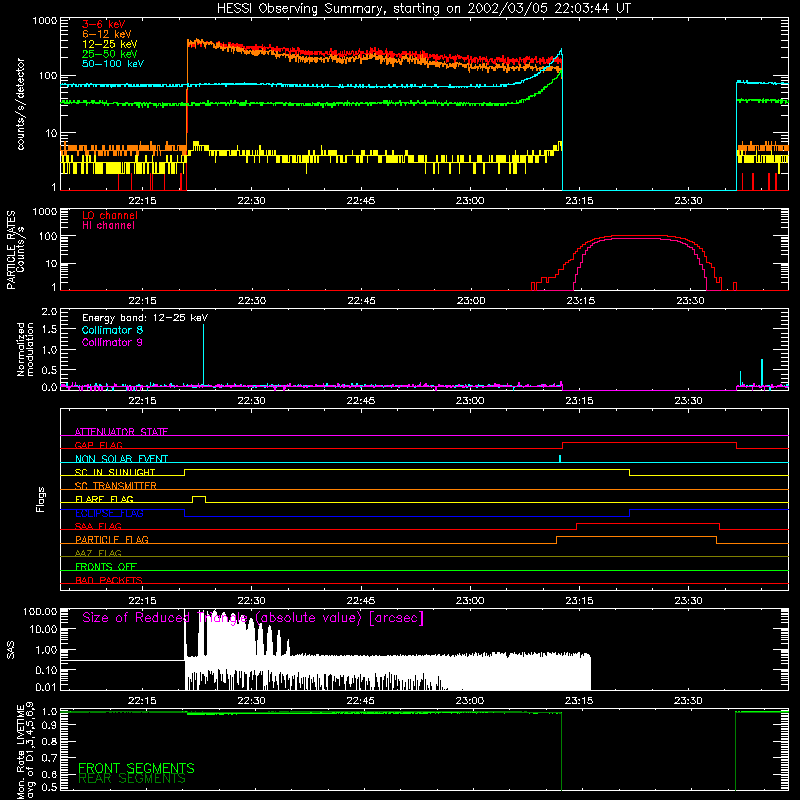
Task: Click the 22:15 tick under the SAS panel
Action: click(x=142, y=701)
